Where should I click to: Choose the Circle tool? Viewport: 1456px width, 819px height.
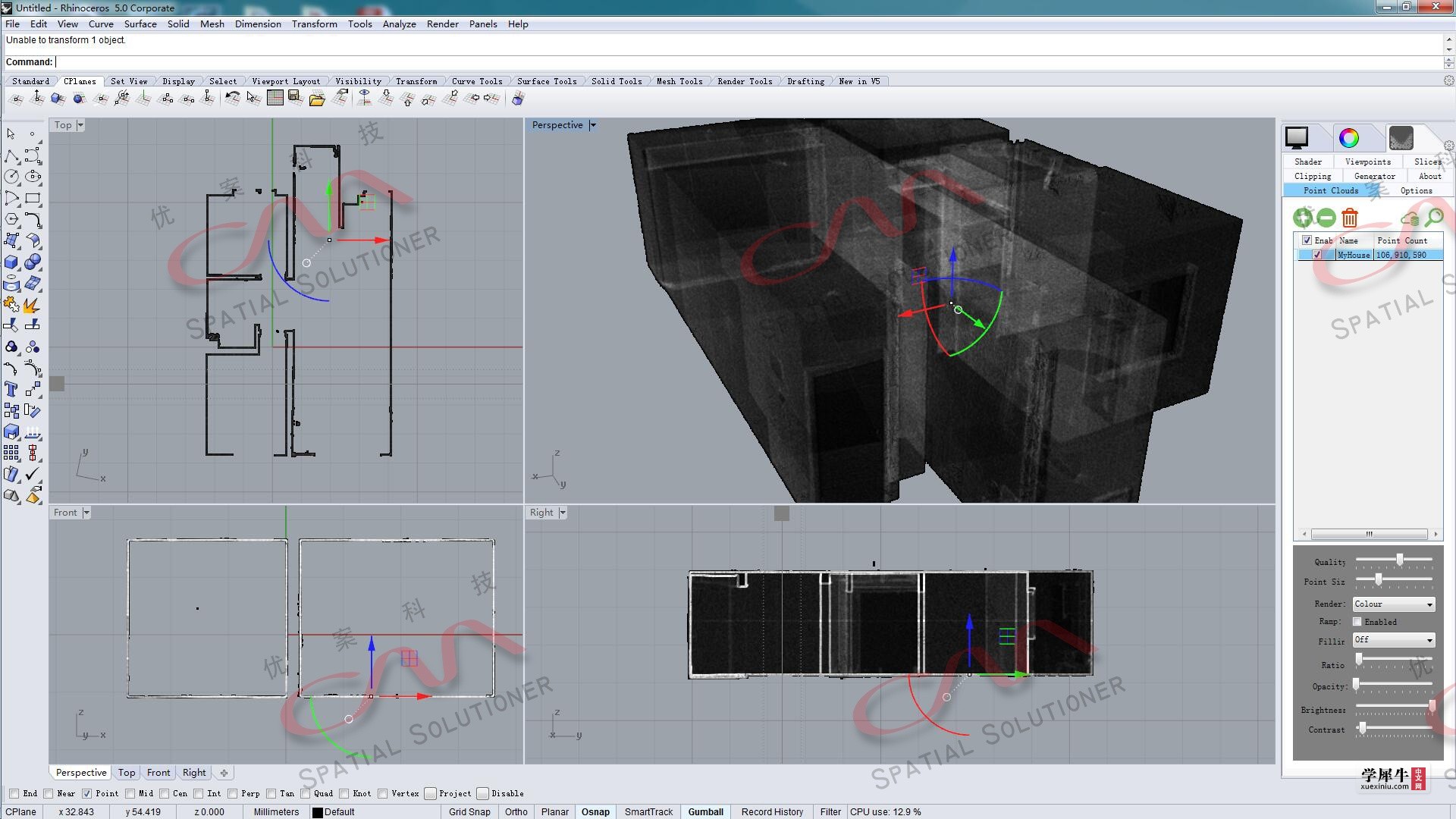11,177
